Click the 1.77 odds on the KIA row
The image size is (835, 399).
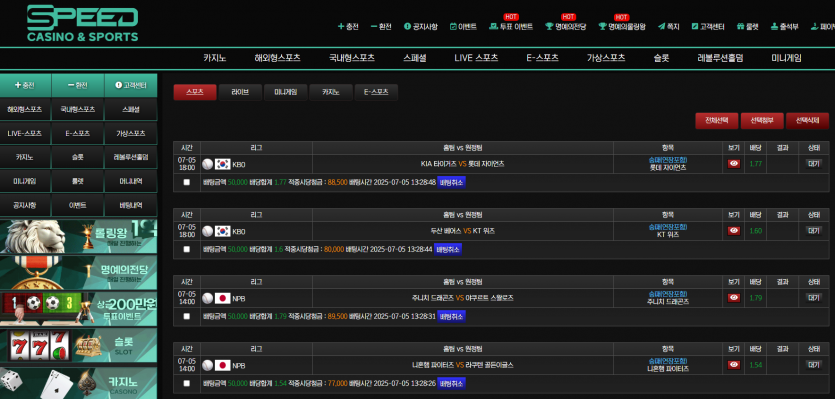tap(755, 164)
